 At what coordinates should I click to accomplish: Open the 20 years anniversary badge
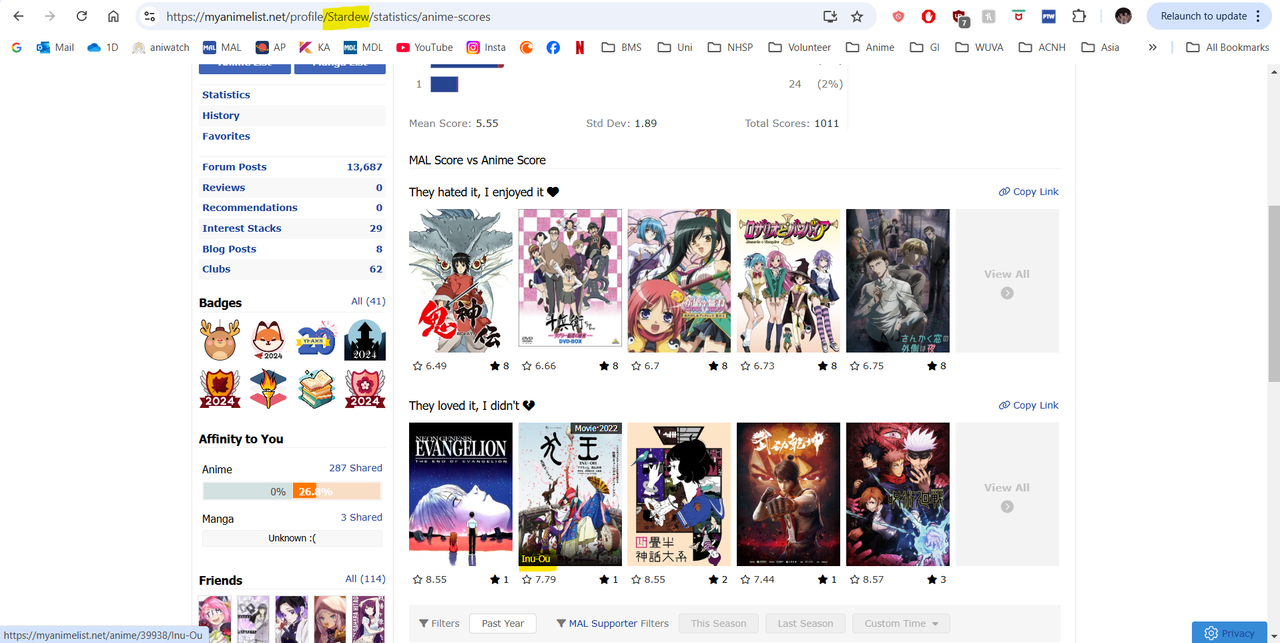pos(316,340)
